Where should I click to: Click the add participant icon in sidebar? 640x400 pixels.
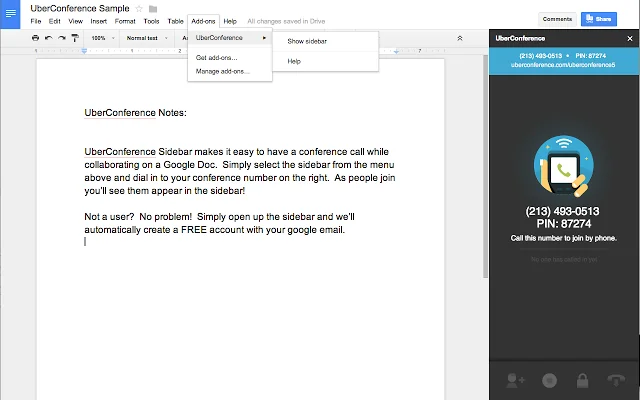pos(515,380)
